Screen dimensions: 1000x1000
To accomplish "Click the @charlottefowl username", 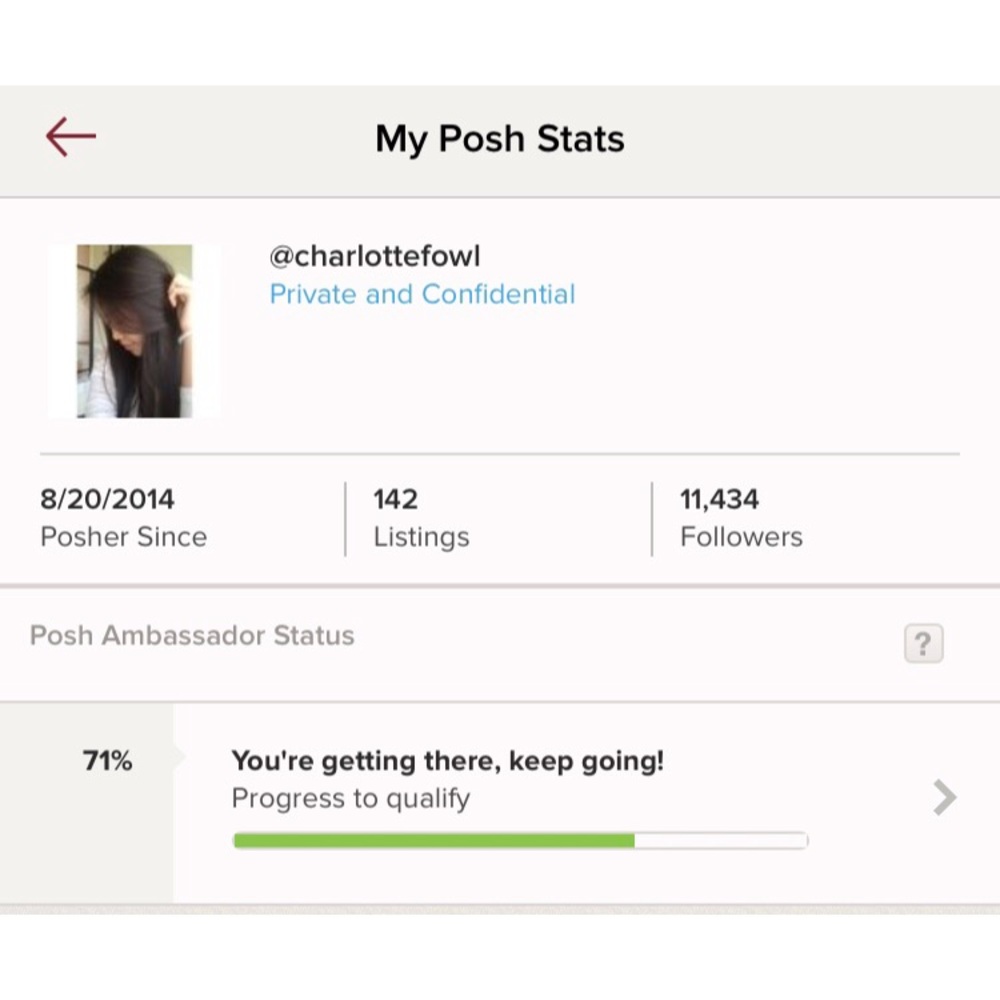I will (375, 256).
